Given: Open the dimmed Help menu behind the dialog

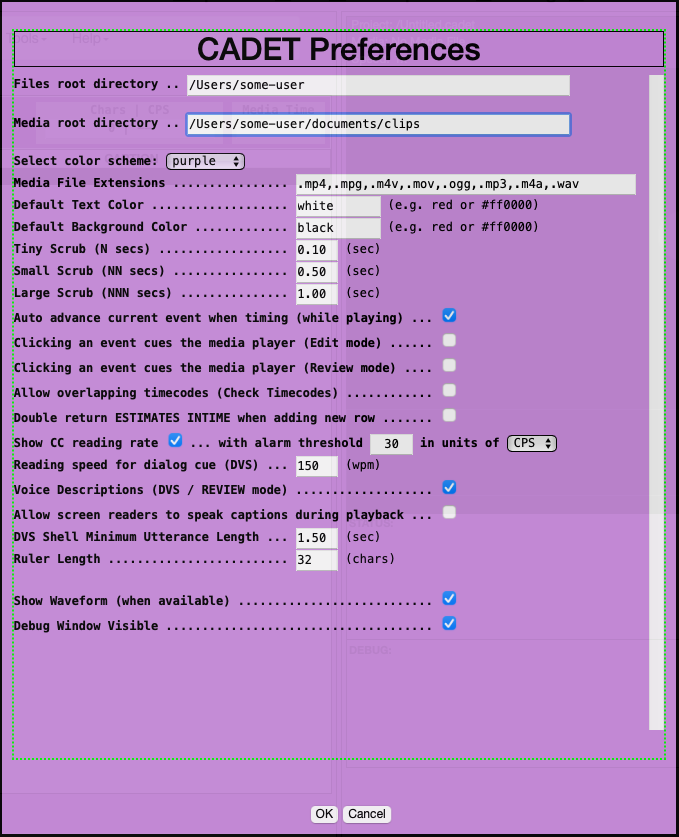Looking at the screenshot, I should [90, 38].
